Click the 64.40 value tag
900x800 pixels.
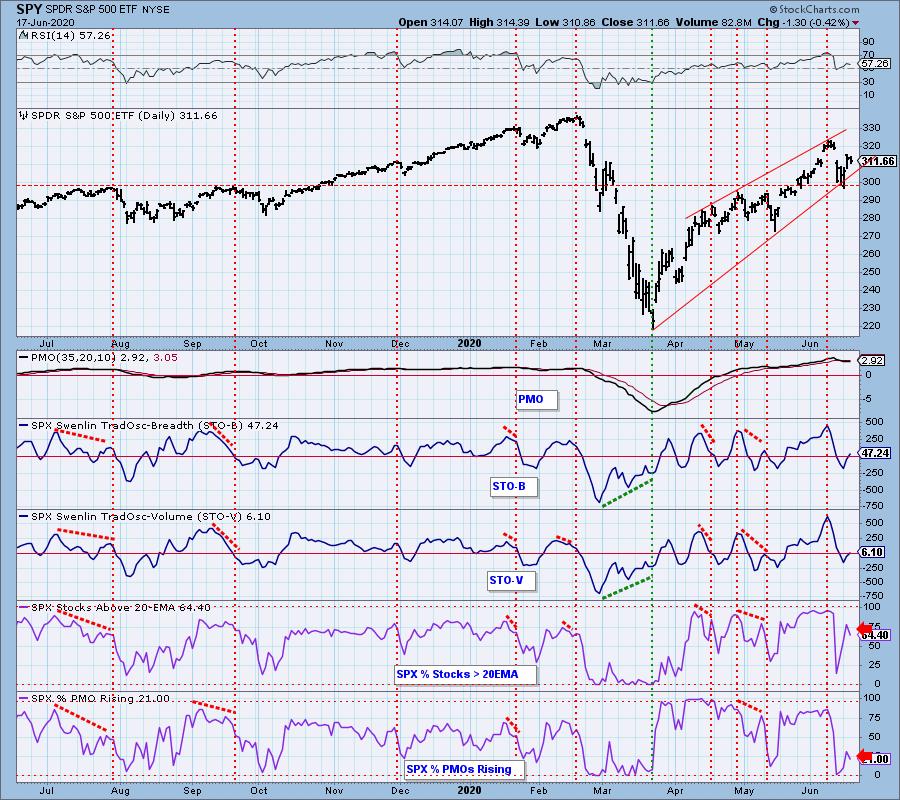[x=876, y=635]
